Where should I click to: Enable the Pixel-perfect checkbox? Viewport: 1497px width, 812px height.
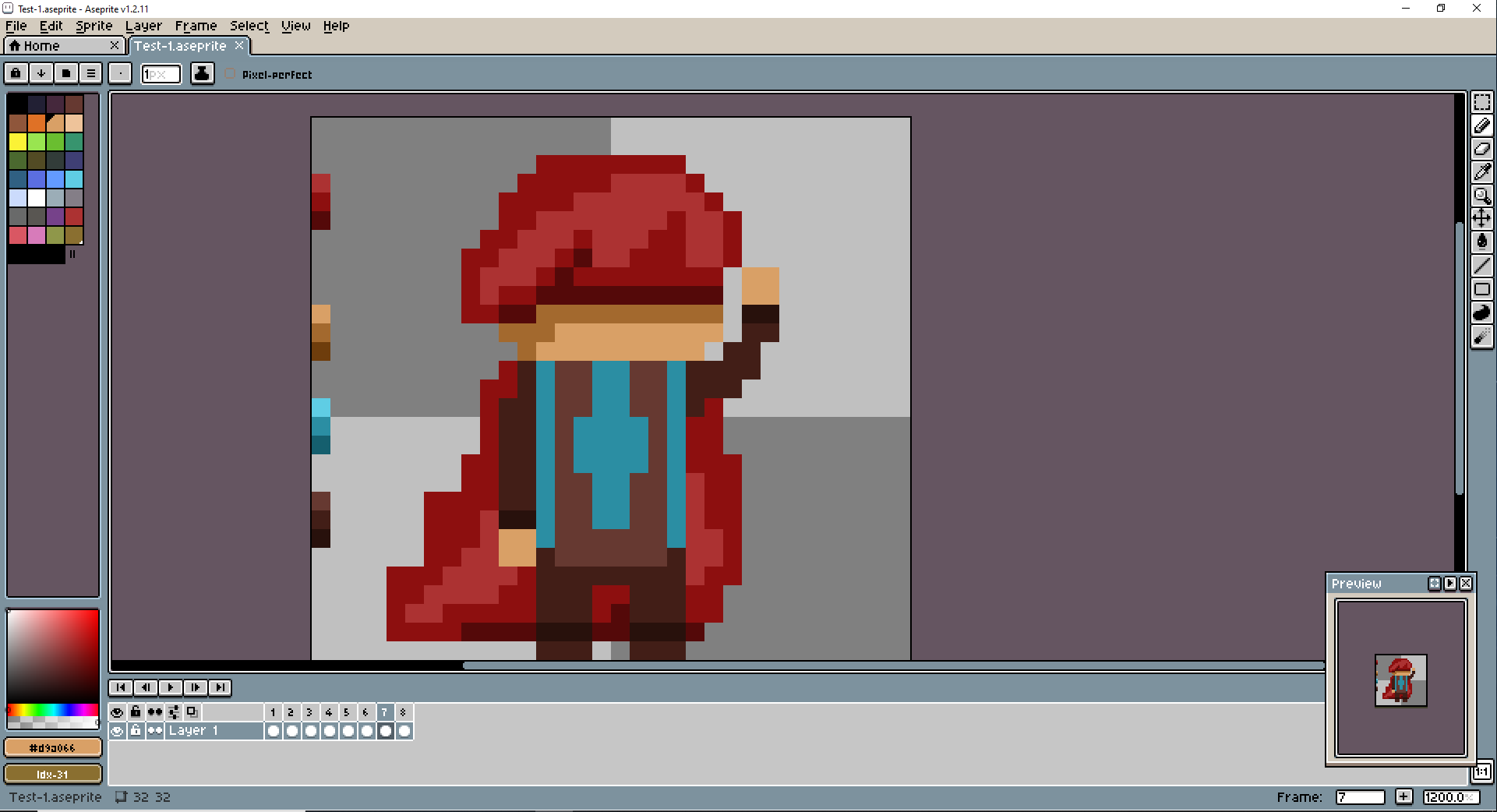pos(230,73)
